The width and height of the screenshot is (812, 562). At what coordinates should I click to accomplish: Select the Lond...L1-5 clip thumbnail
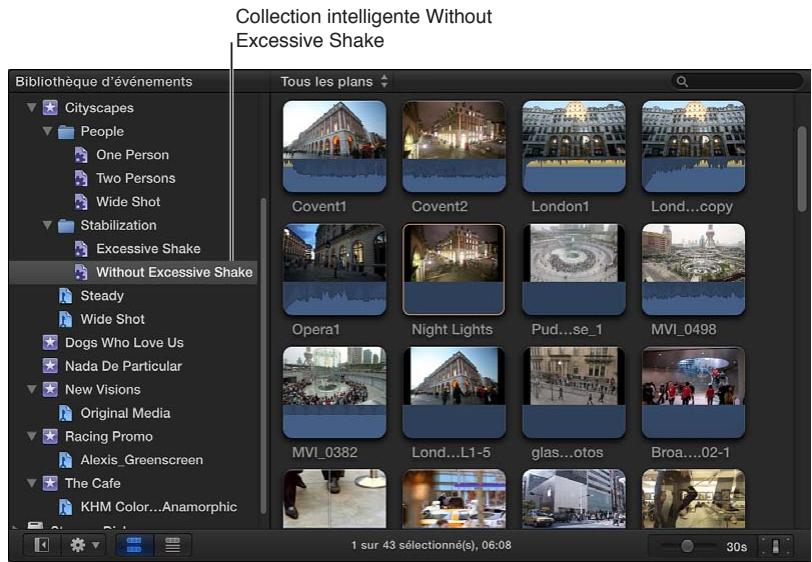(454, 392)
